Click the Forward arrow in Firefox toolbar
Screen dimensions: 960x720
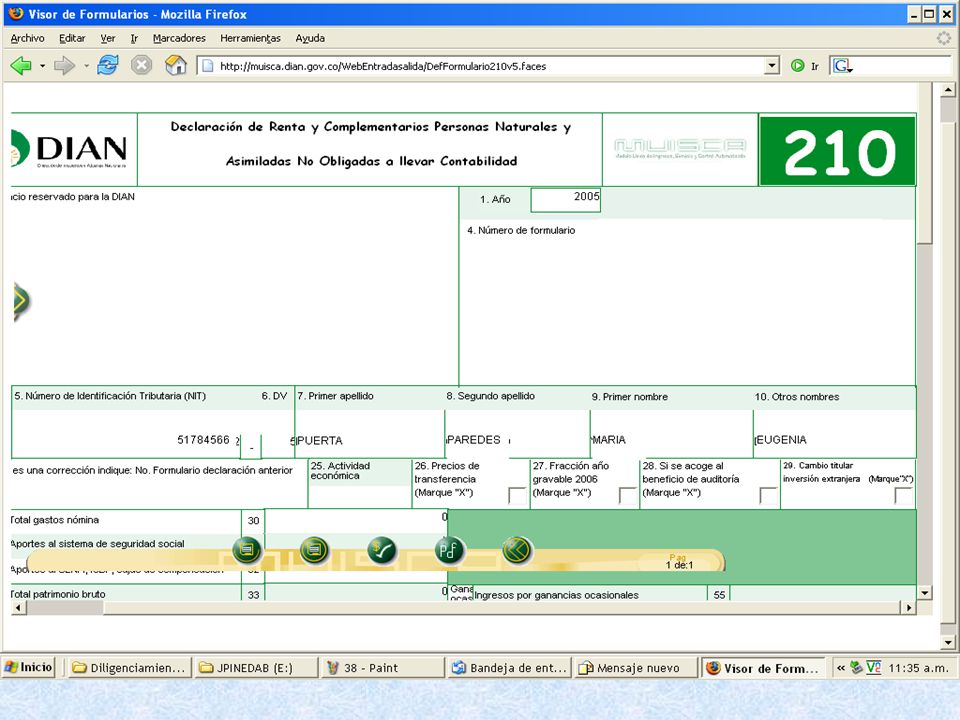pos(64,65)
